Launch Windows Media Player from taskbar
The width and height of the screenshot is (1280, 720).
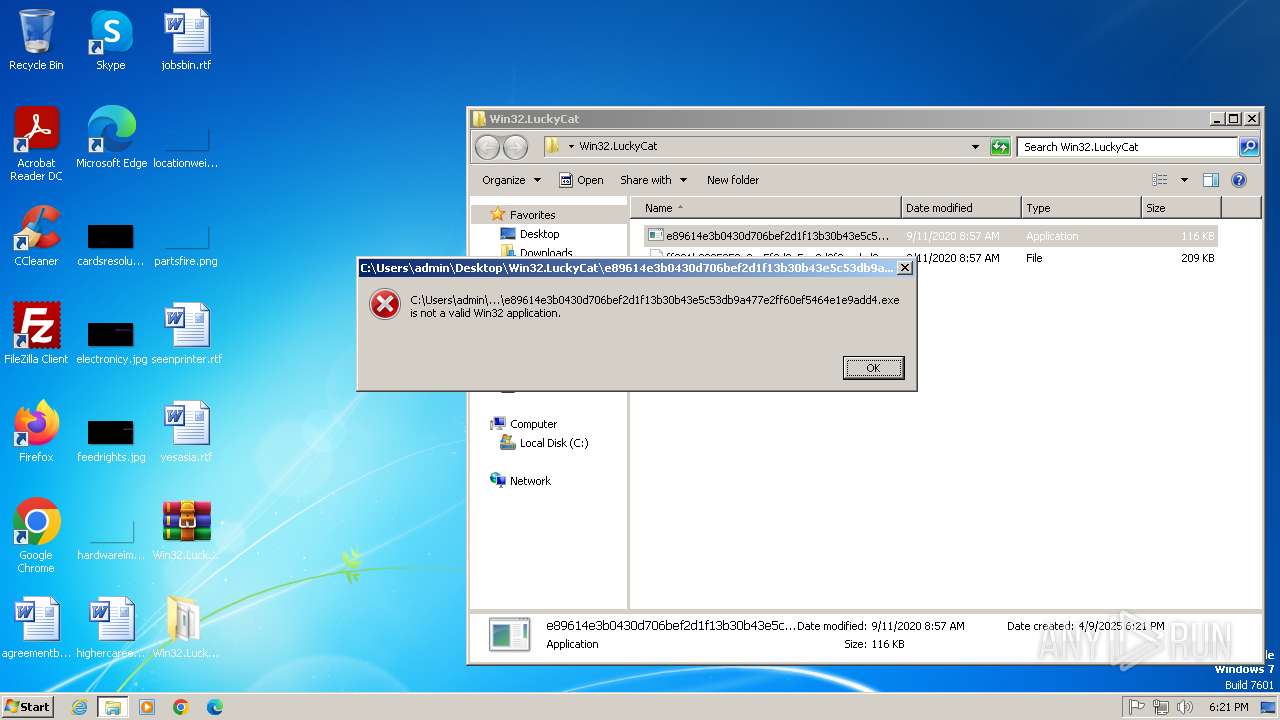[x=147, y=707]
